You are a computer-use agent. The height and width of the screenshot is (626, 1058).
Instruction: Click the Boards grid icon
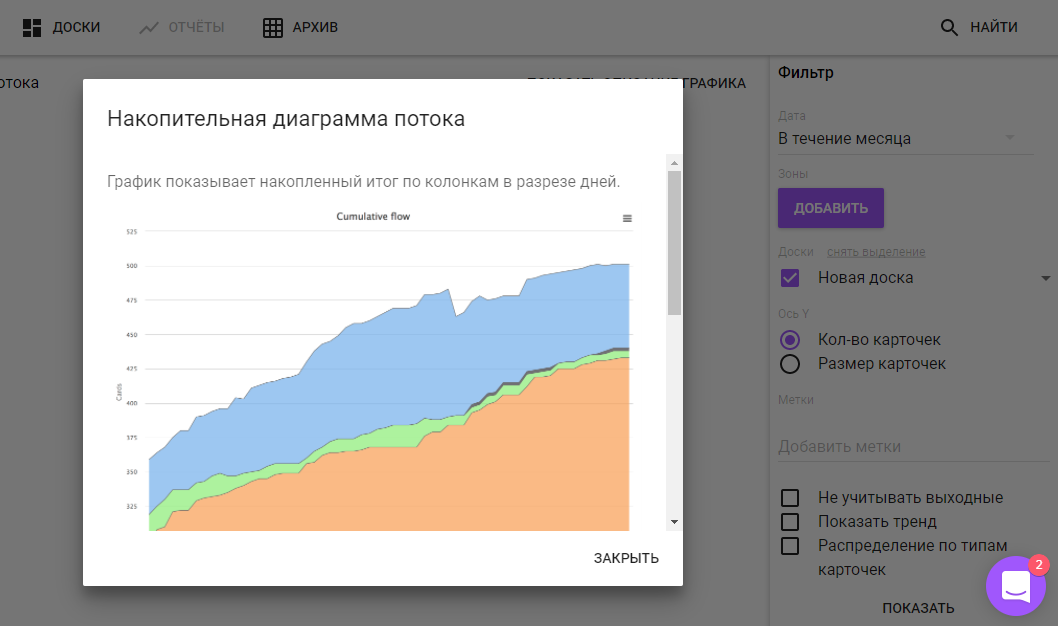(32, 28)
